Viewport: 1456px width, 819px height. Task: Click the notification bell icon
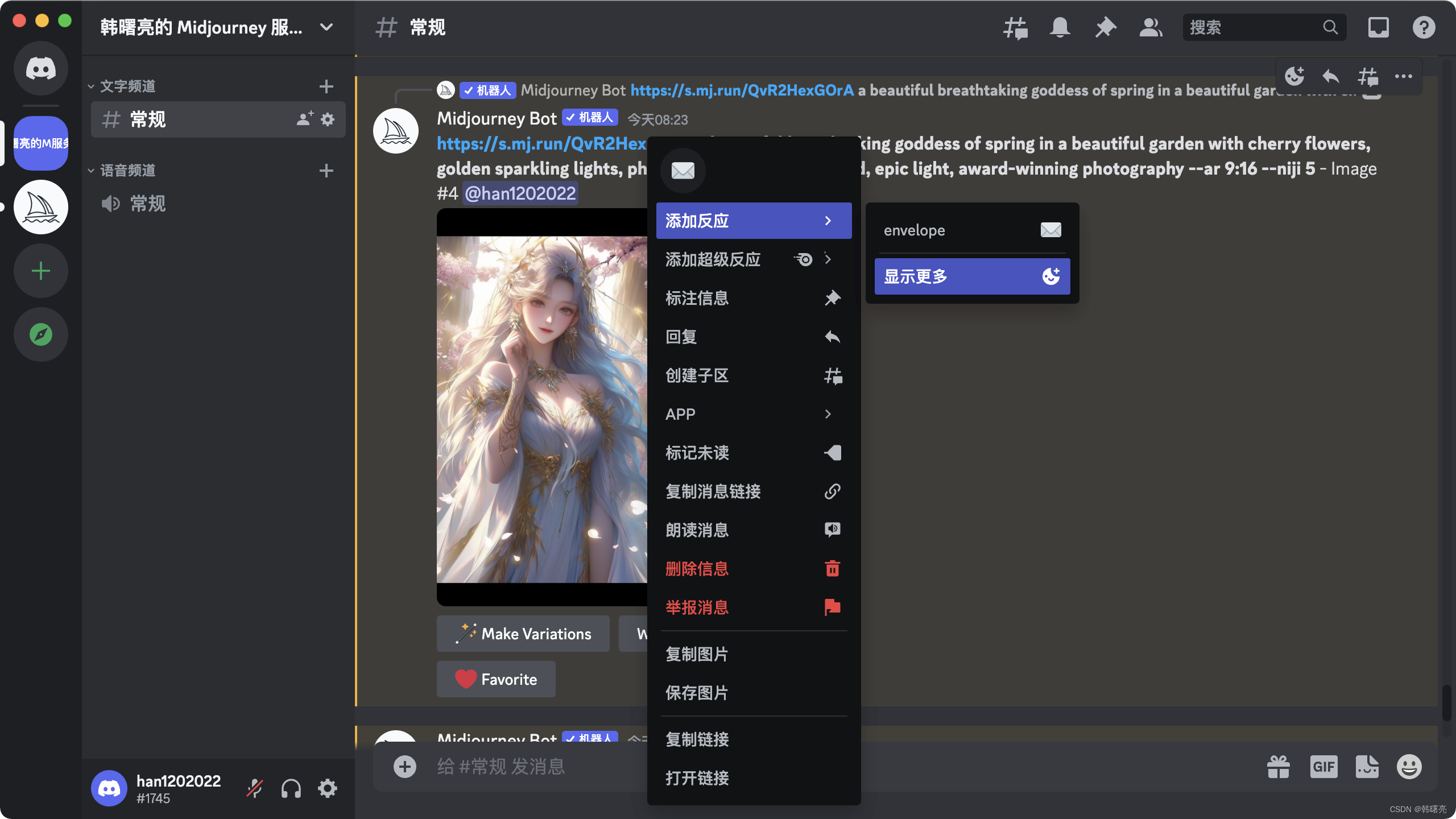point(1059,27)
